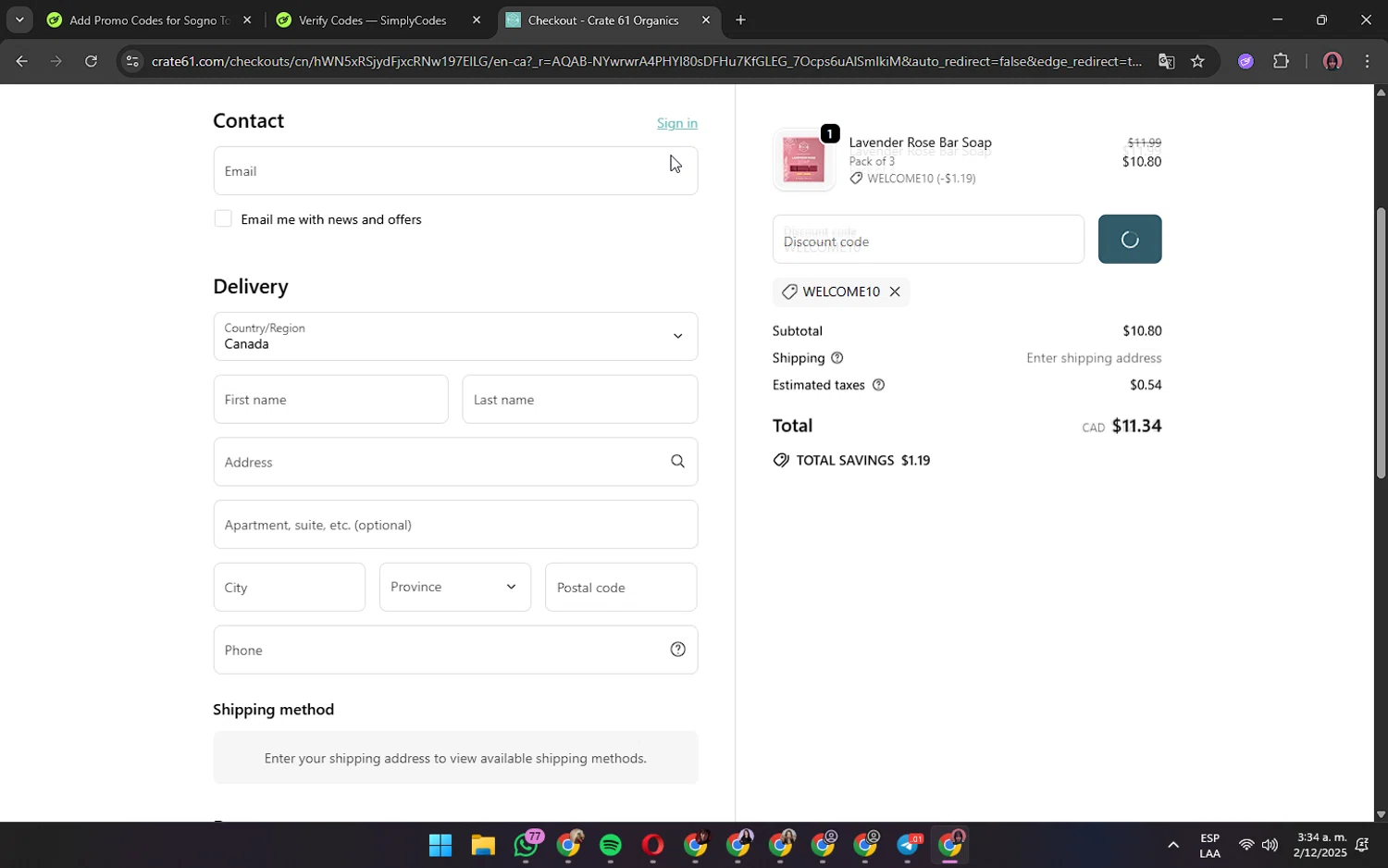Check Email me with news and offers
1388x868 pixels.
(223, 218)
